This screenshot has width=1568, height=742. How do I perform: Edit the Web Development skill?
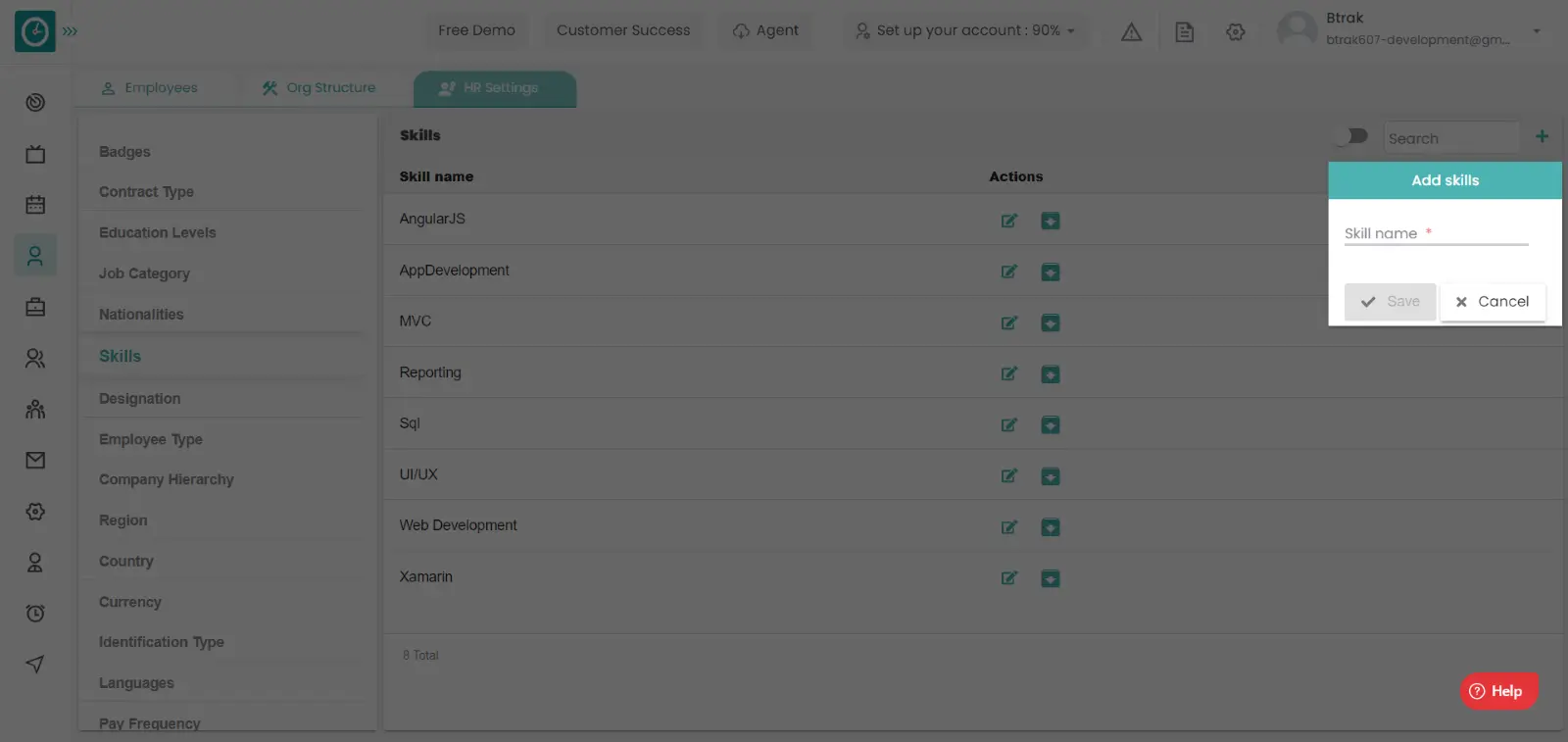(1008, 527)
